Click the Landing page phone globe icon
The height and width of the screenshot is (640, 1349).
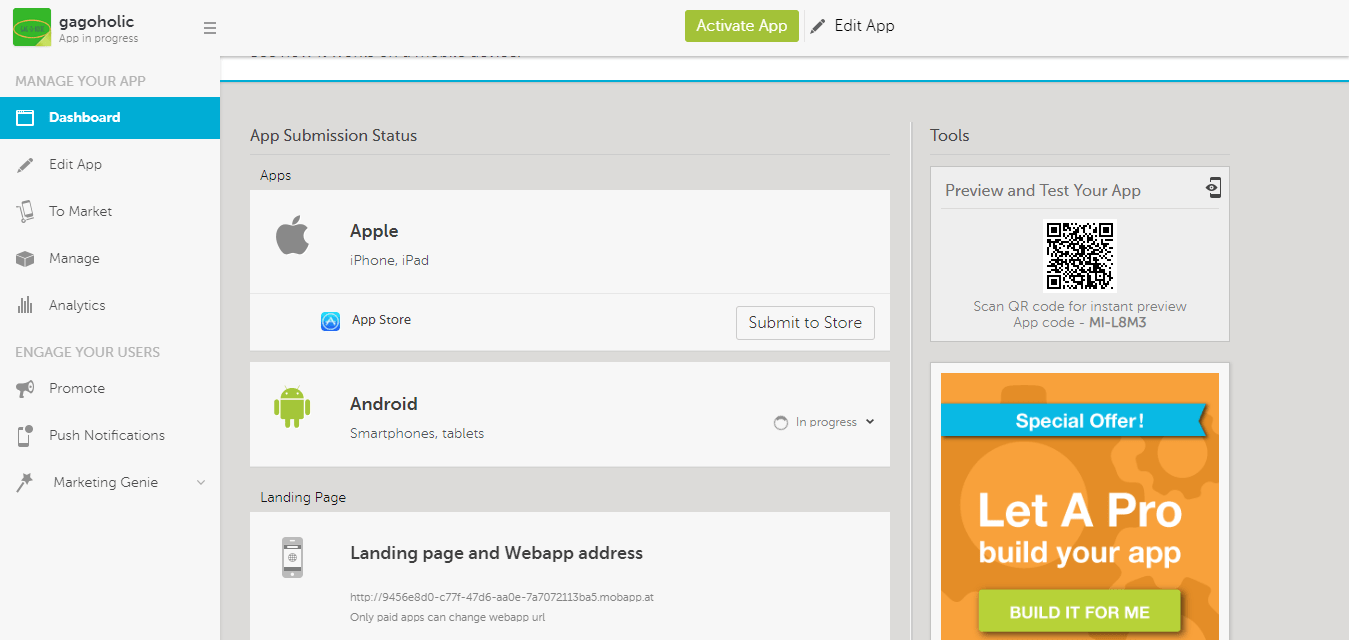pyautogui.click(x=292, y=557)
